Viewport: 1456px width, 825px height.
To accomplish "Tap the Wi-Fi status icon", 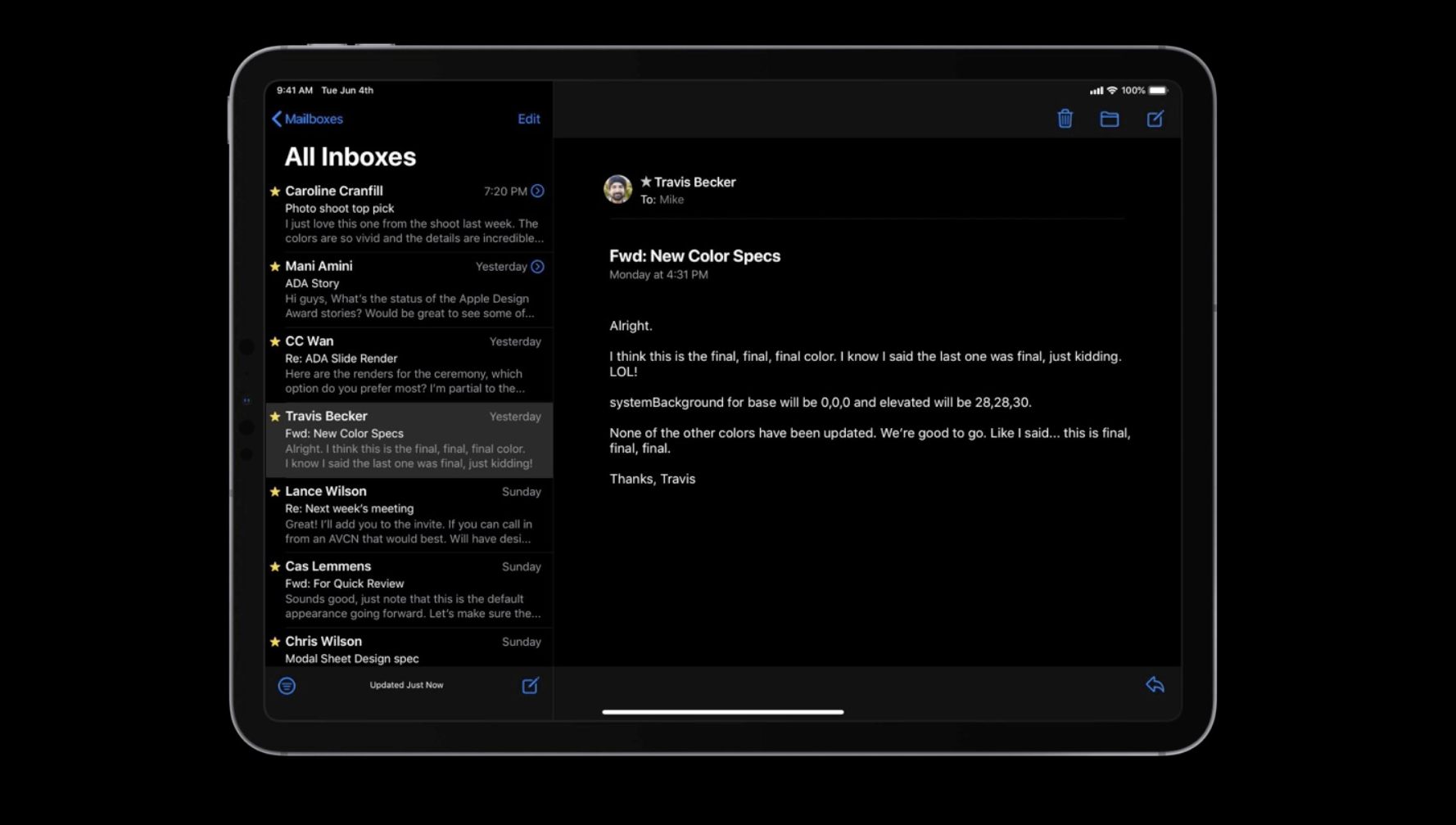I will [1111, 90].
